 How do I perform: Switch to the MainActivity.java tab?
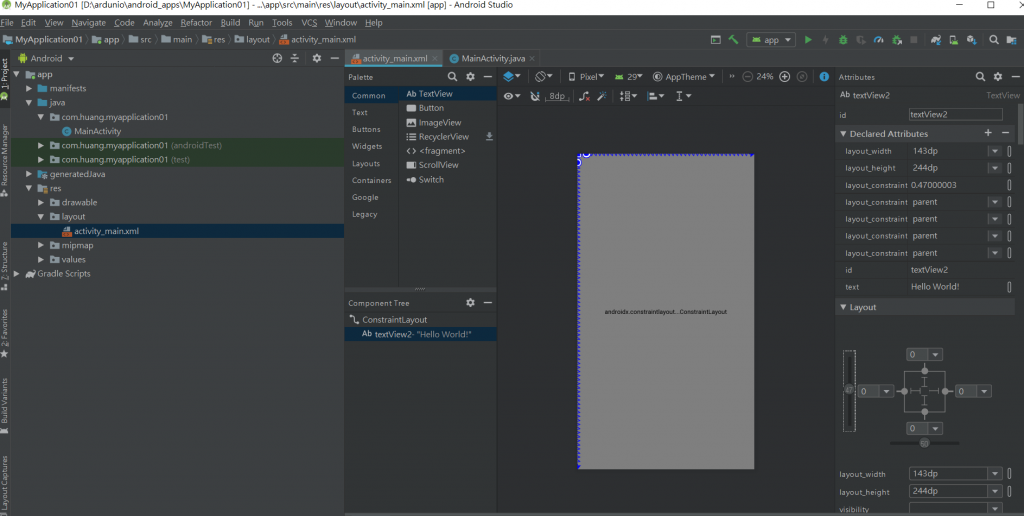pyautogui.click(x=494, y=58)
